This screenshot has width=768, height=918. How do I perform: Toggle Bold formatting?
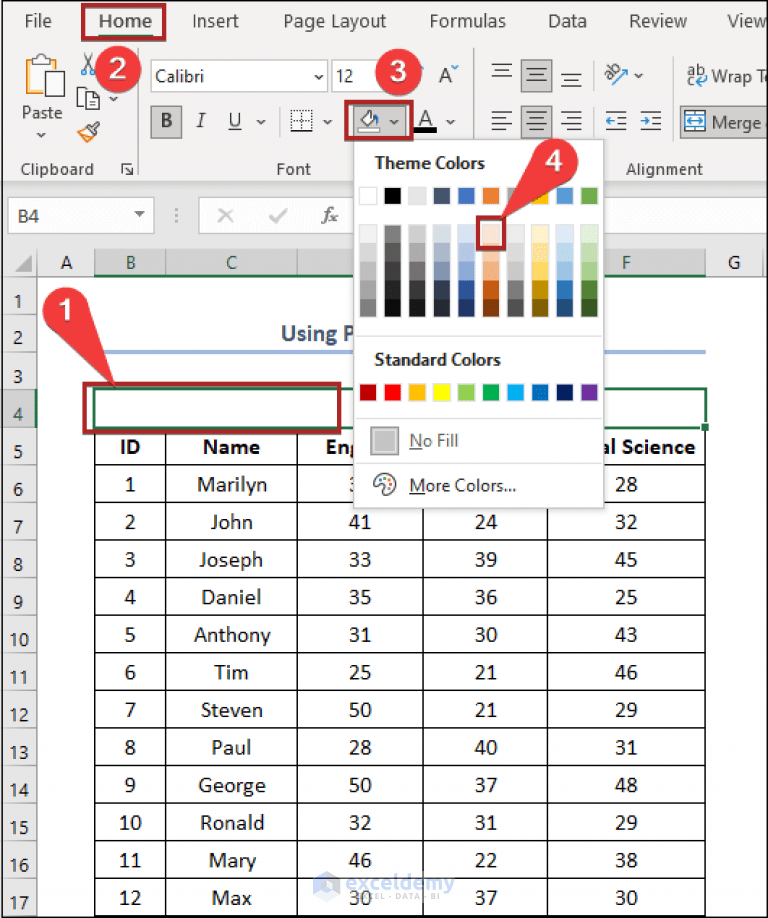[166, 121]
